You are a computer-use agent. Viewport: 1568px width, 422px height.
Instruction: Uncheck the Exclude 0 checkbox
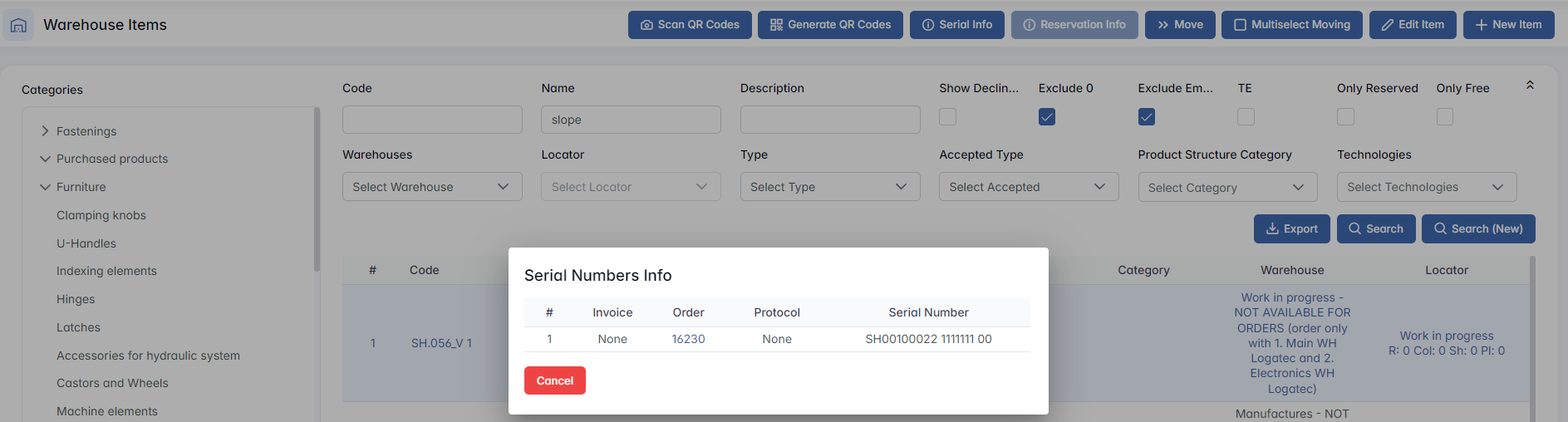point(1046,117)
